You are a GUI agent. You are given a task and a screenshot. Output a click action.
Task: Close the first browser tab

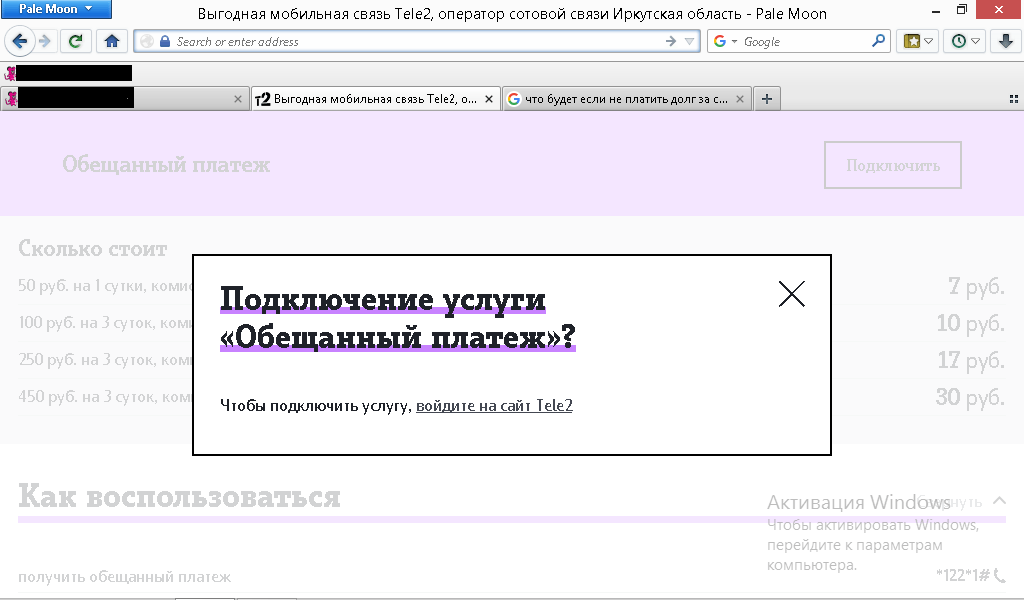point(238,99)
